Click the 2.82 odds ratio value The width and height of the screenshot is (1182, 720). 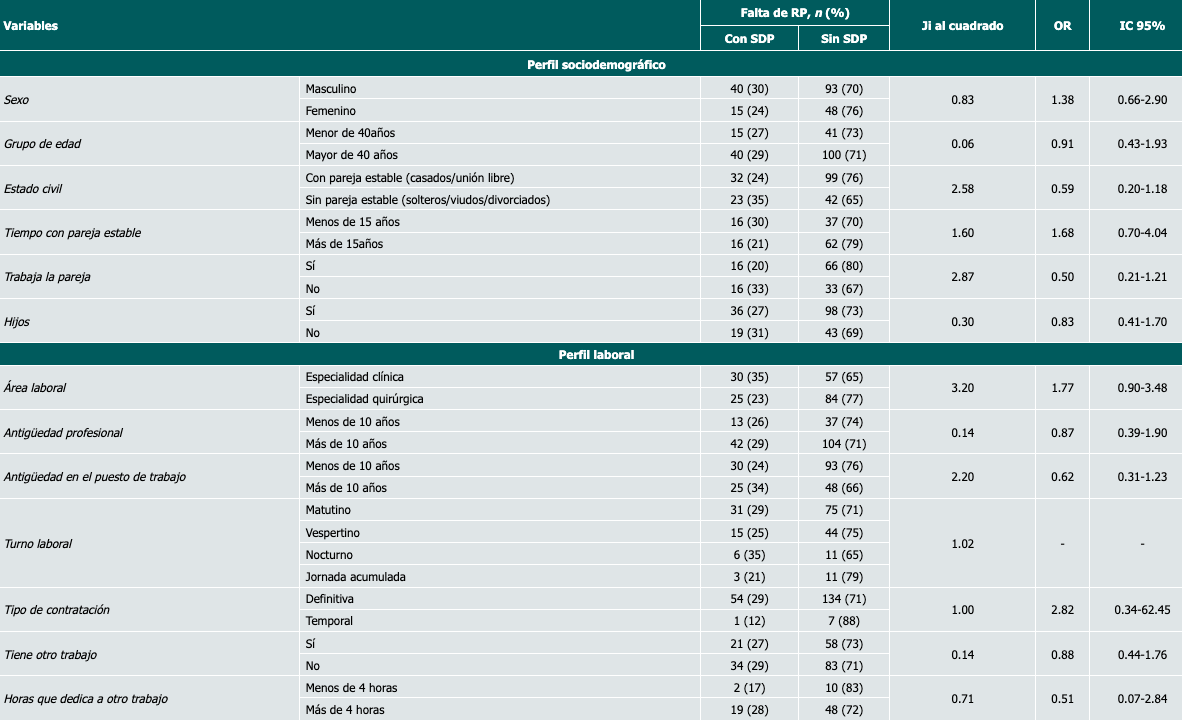point(1062,610)
